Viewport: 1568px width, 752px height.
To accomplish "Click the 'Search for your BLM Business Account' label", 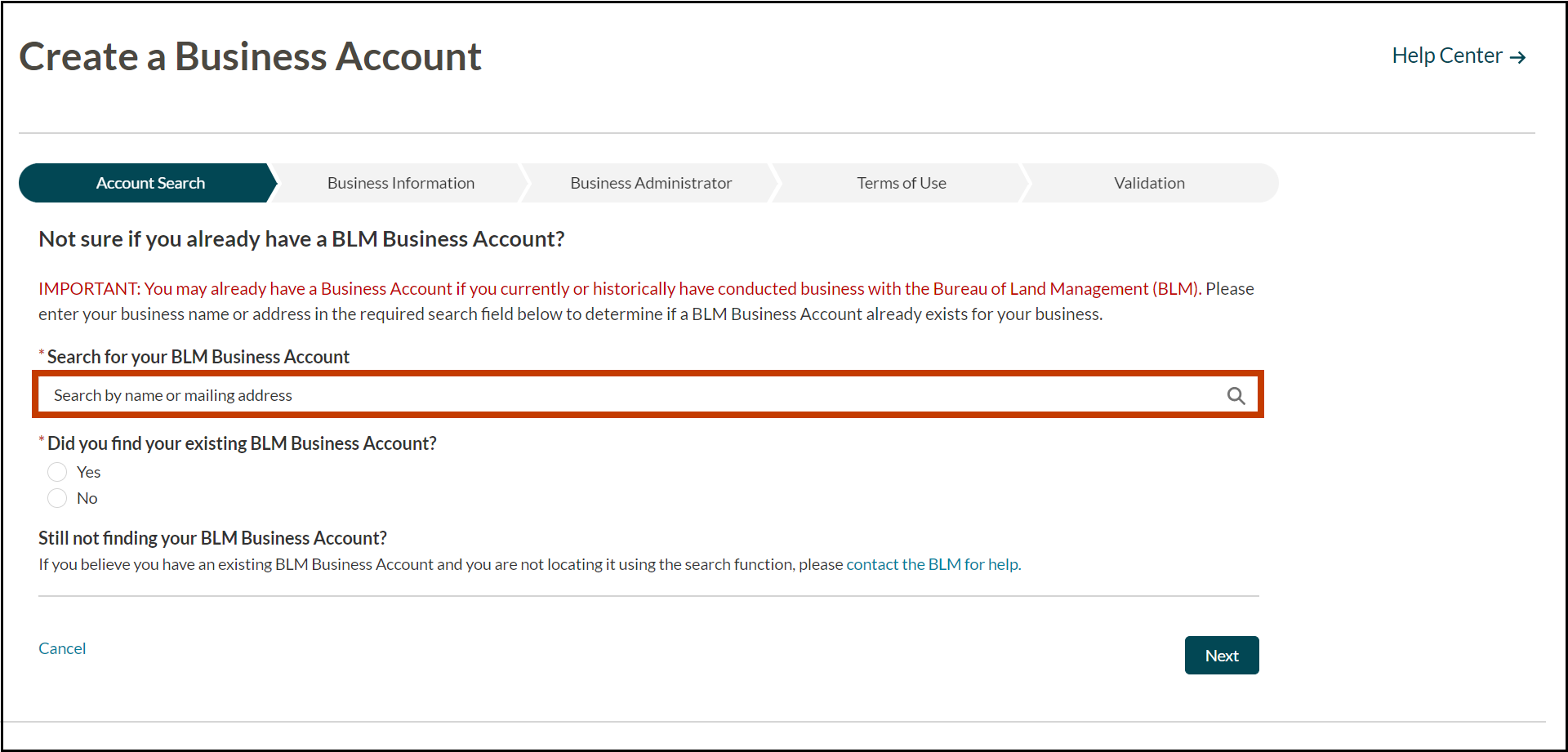I will [x=196, y=357].
